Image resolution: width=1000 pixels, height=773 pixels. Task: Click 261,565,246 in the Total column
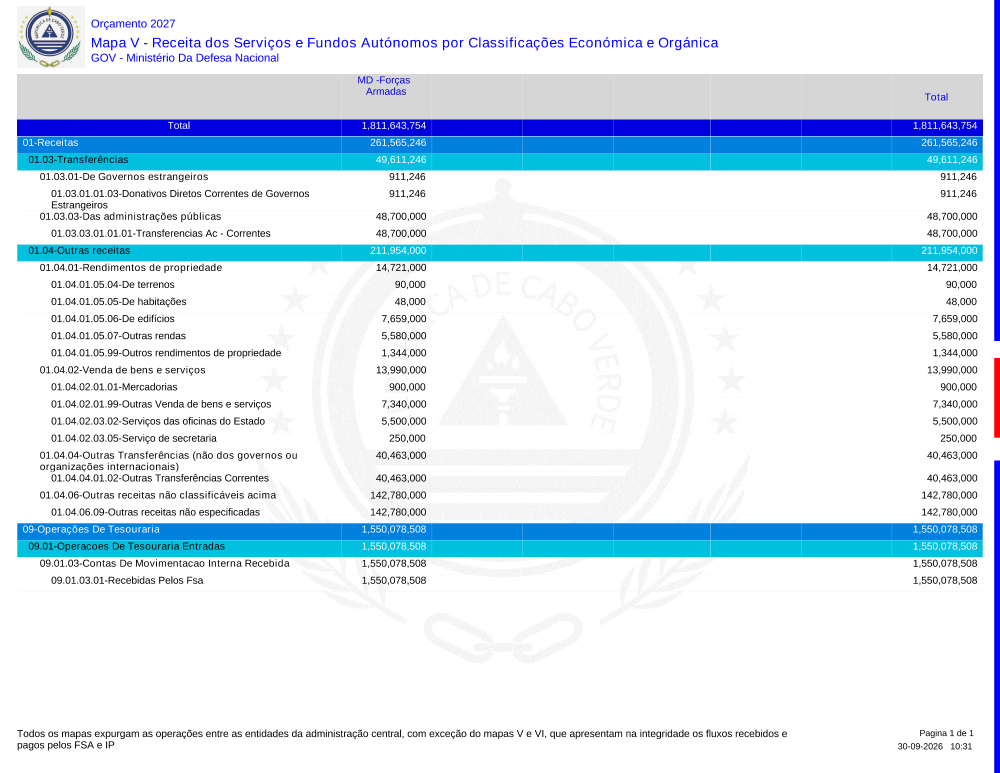point(949,143)
